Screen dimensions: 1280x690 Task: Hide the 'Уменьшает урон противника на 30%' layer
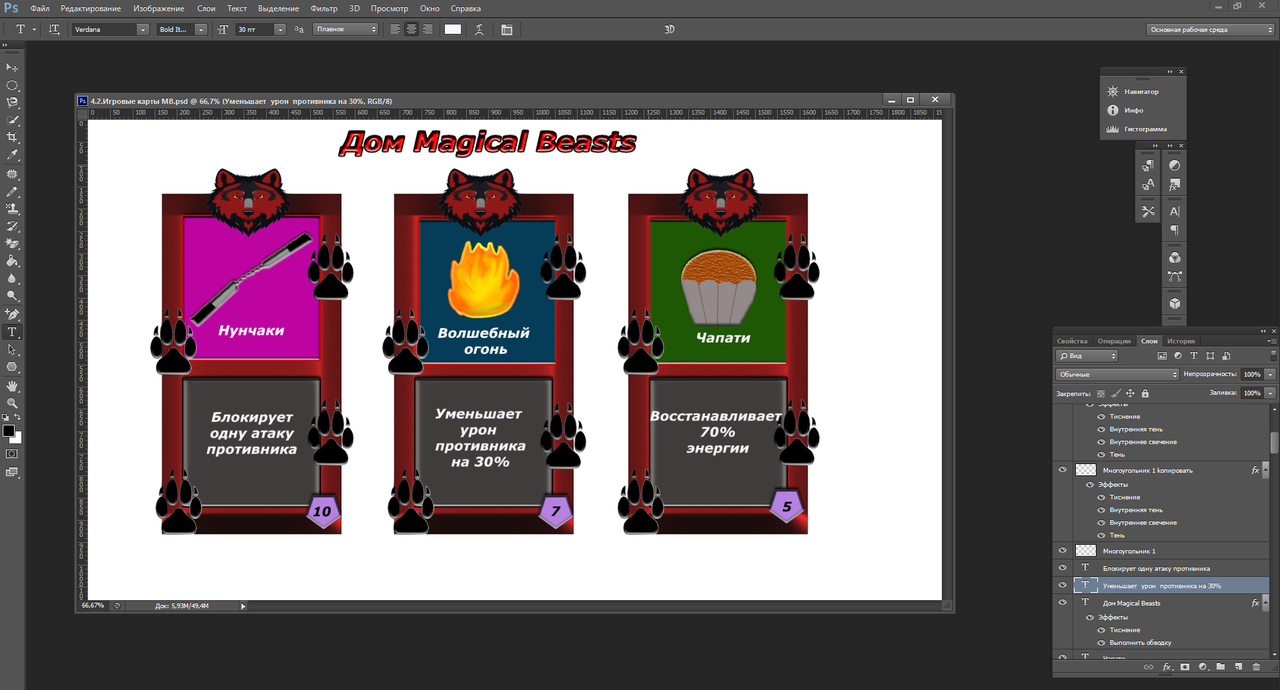click(x=1062, y=585)
